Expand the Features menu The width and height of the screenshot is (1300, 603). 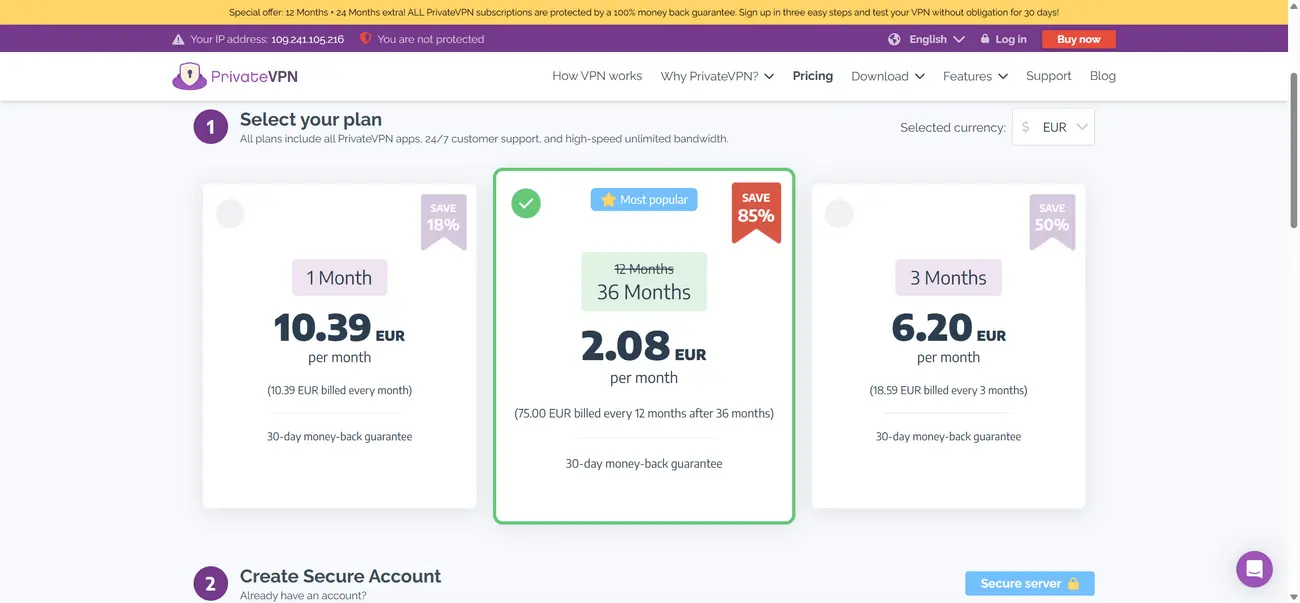click(975, 76)
